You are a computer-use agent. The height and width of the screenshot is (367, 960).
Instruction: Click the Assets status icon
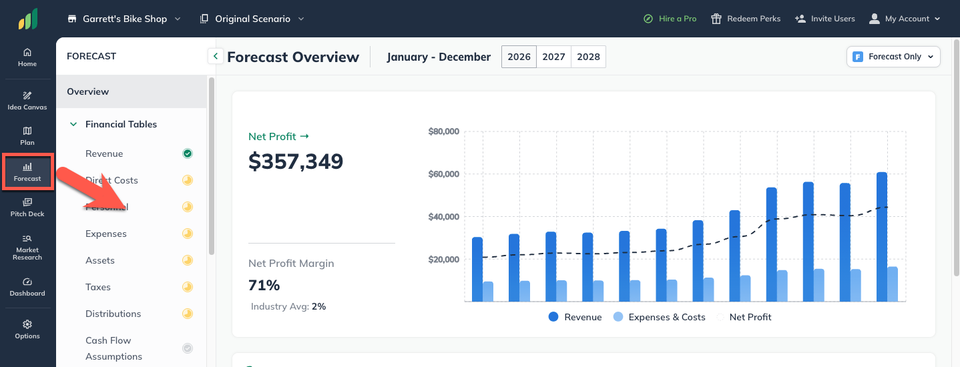(188, 260)
